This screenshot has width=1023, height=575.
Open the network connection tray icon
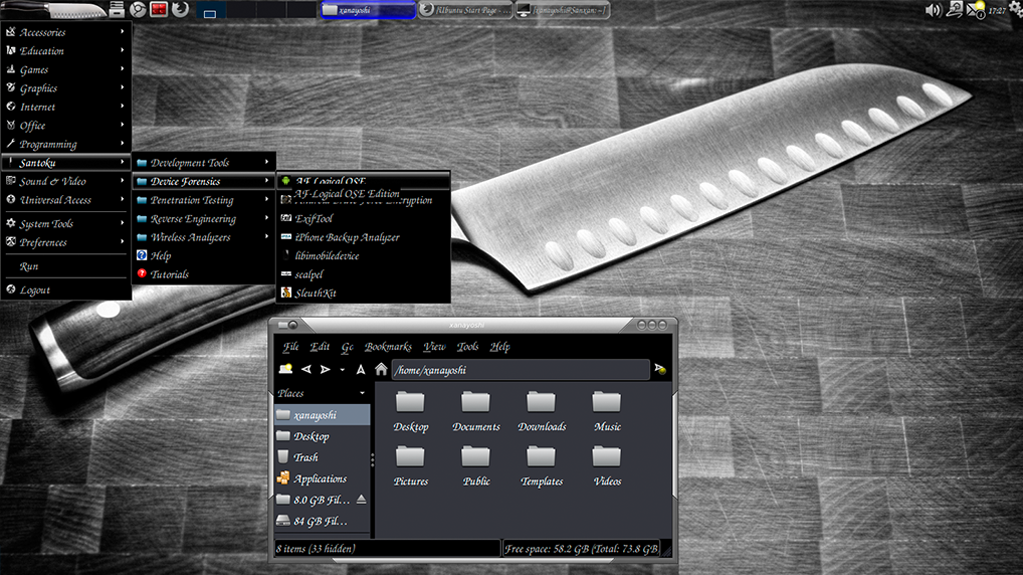954,9
